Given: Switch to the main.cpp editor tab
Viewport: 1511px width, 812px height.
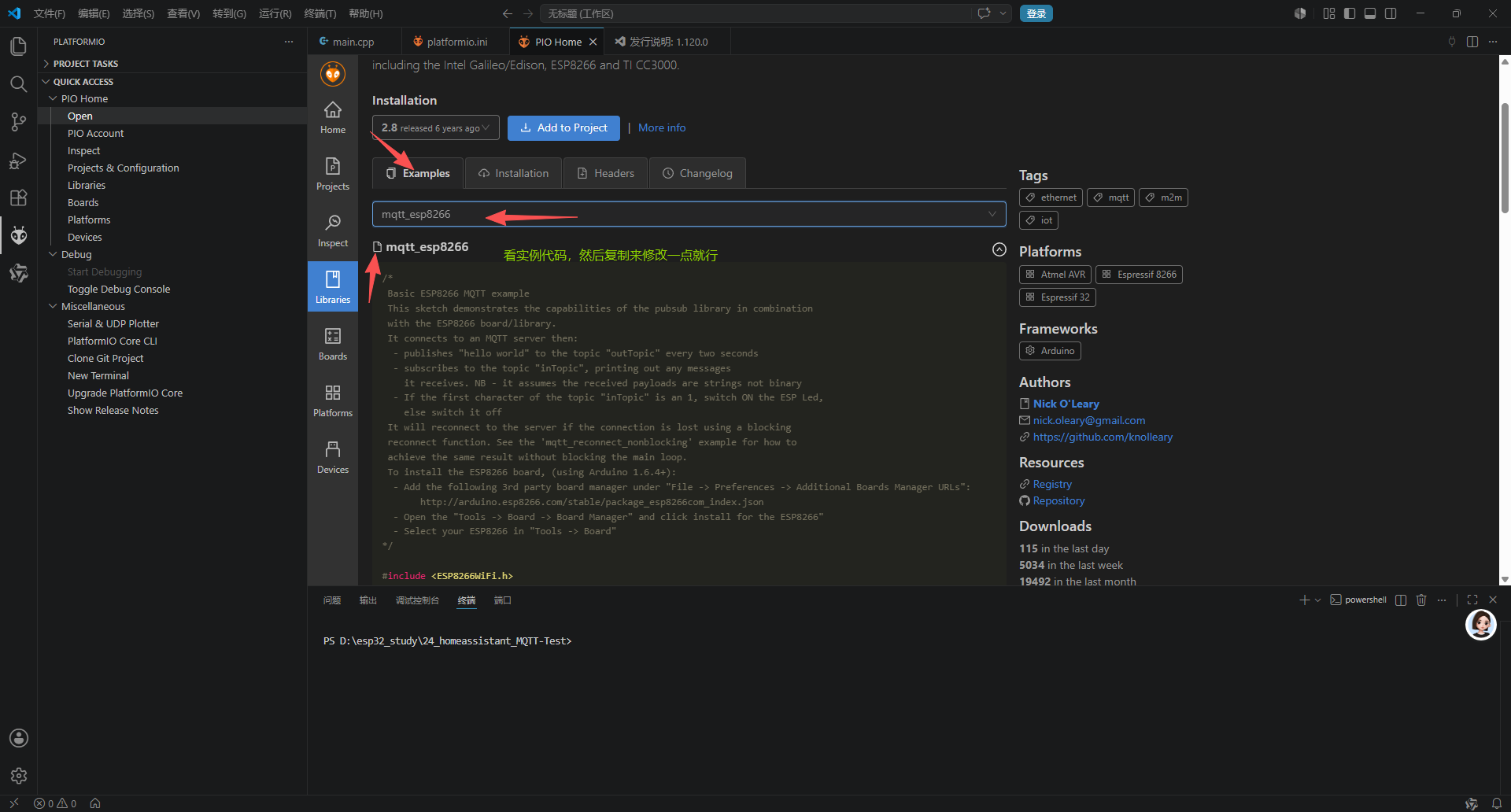Looking at the screenshot, I should (353, 42).
